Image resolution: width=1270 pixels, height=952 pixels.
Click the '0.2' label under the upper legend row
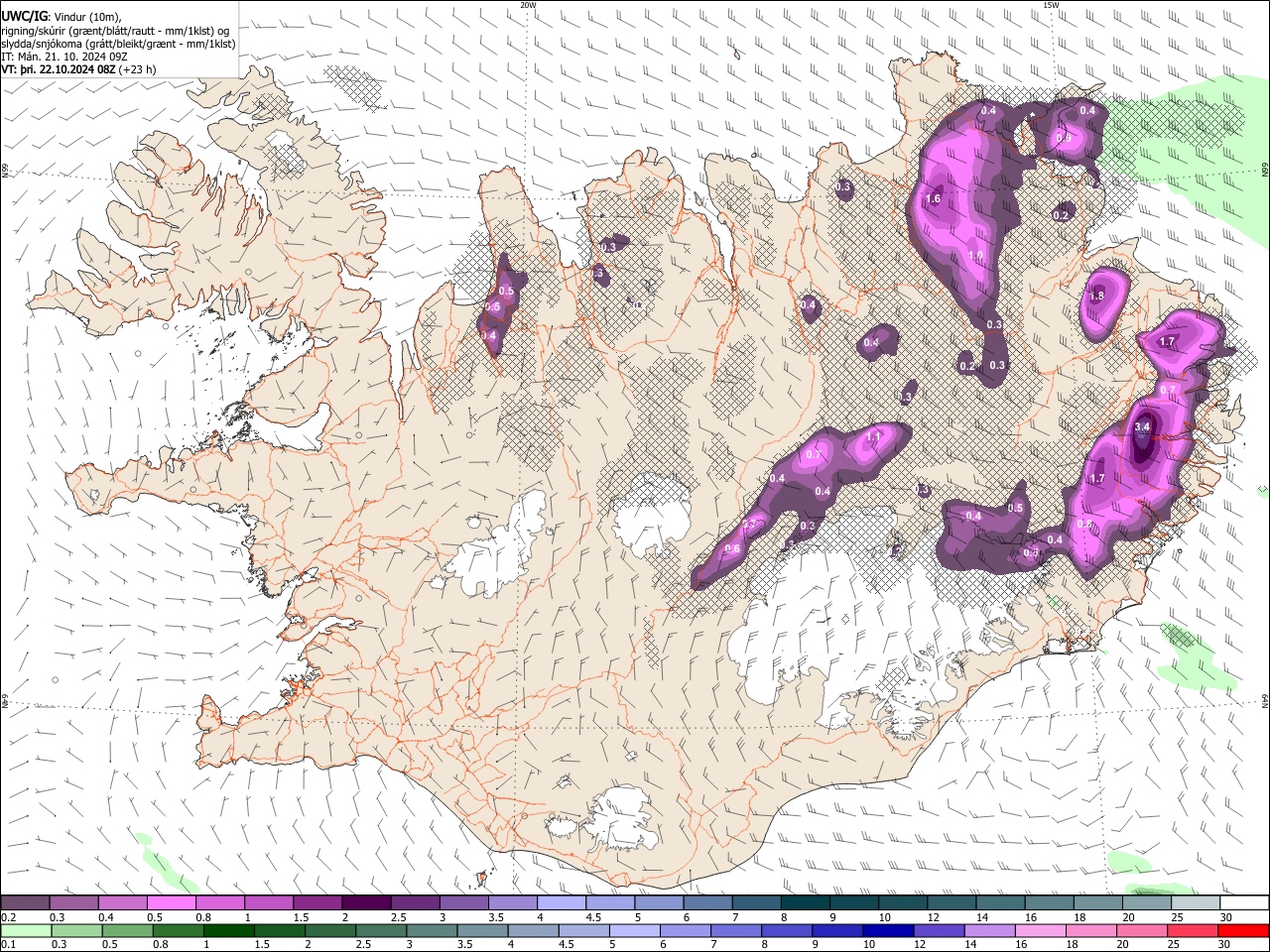[7, 917]
